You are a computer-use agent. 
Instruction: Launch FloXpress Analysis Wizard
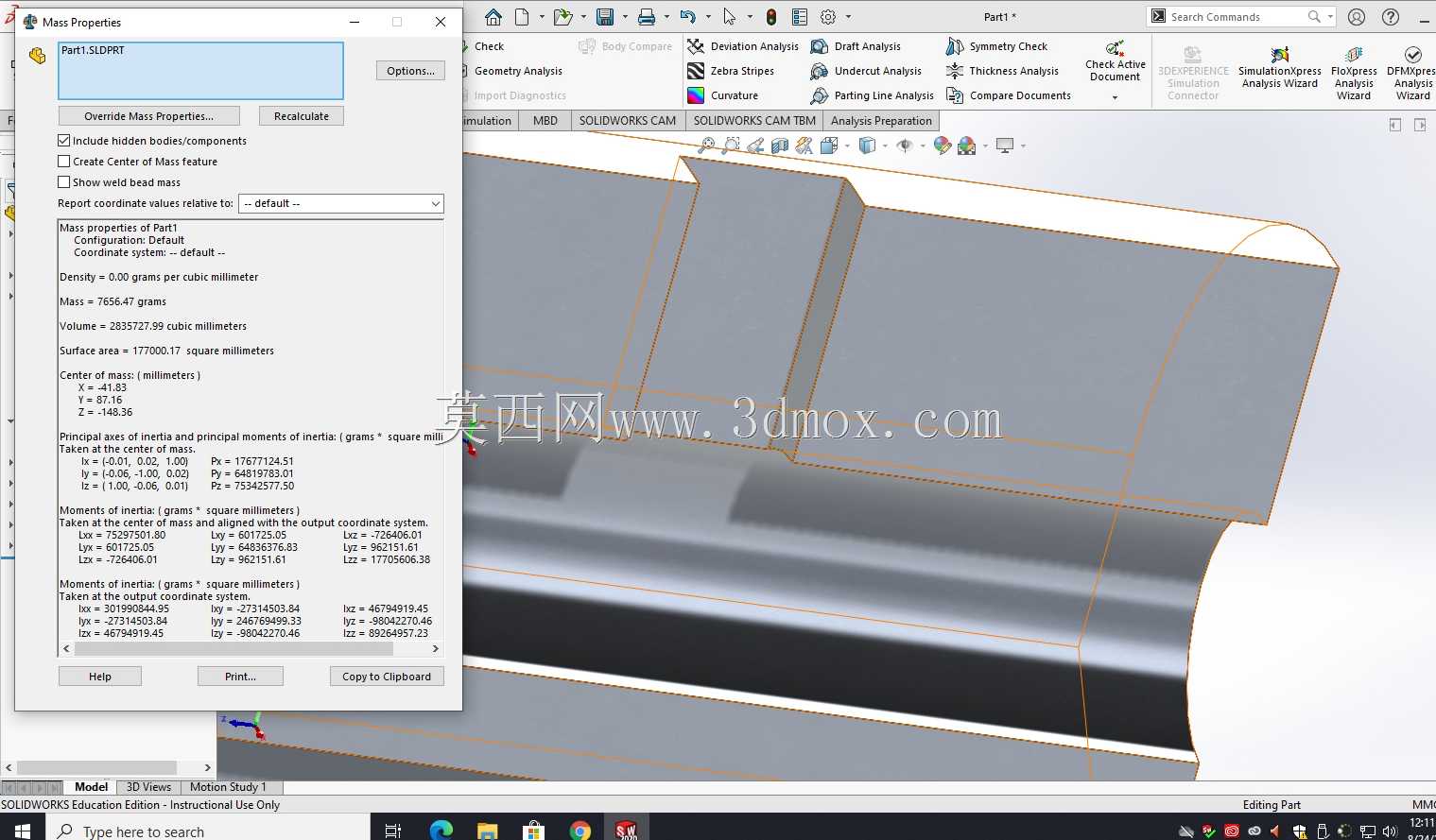click(1354, 73)
